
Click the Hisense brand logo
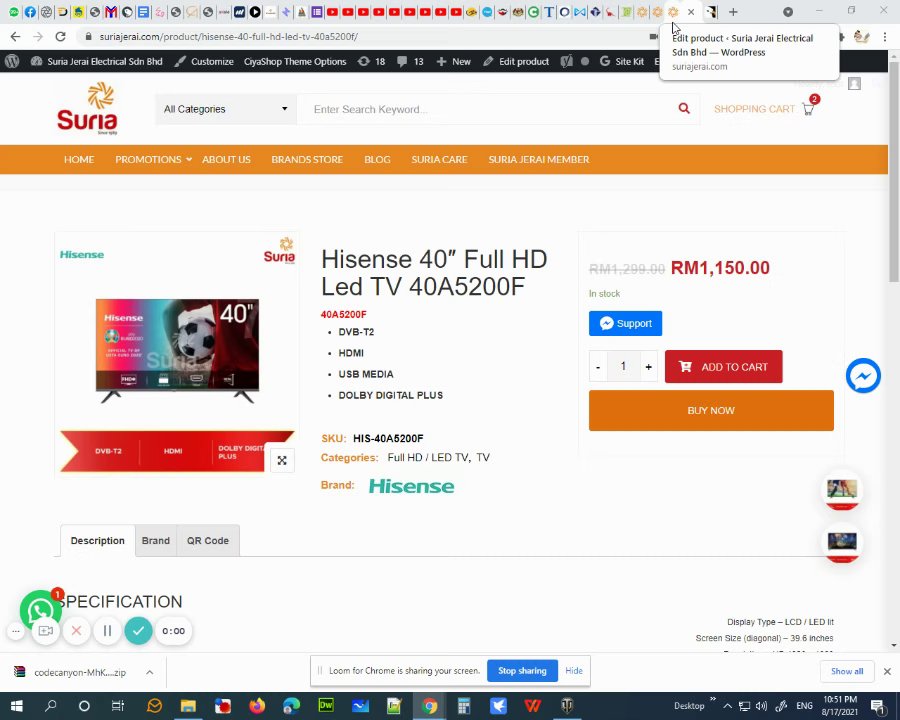[411, 486]
